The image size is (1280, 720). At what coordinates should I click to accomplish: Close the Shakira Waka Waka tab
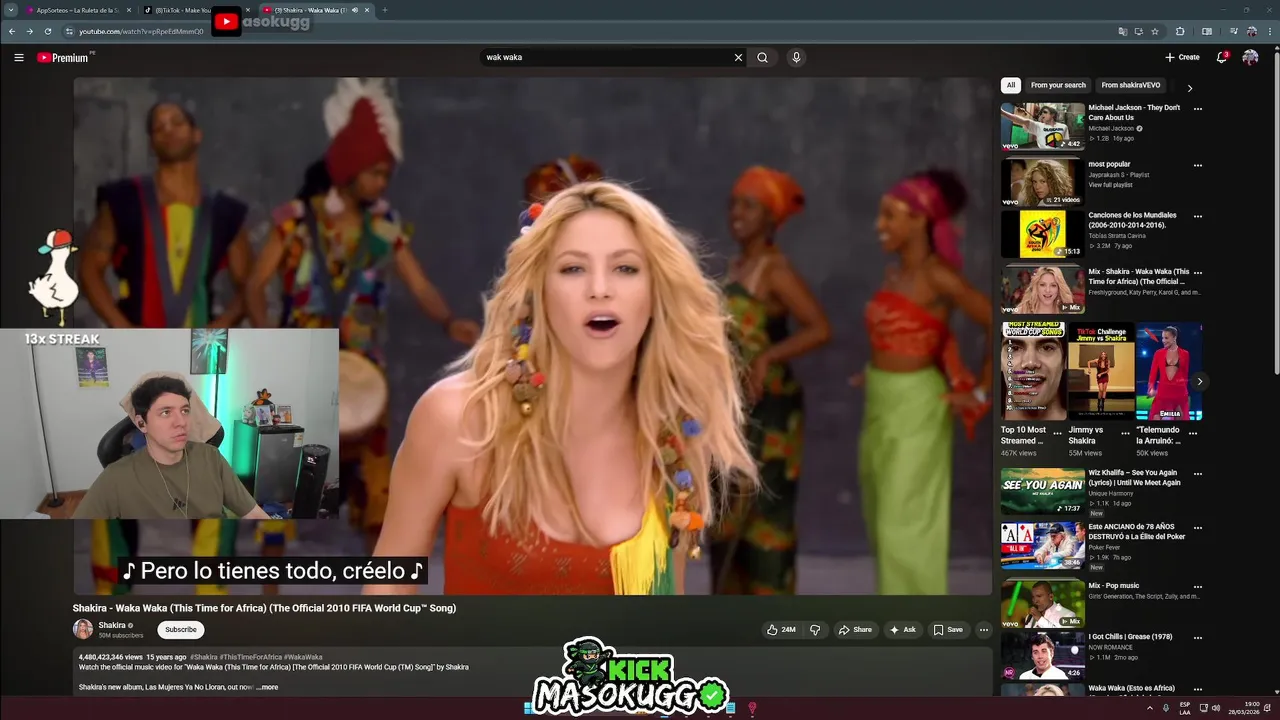coord(367,10)
